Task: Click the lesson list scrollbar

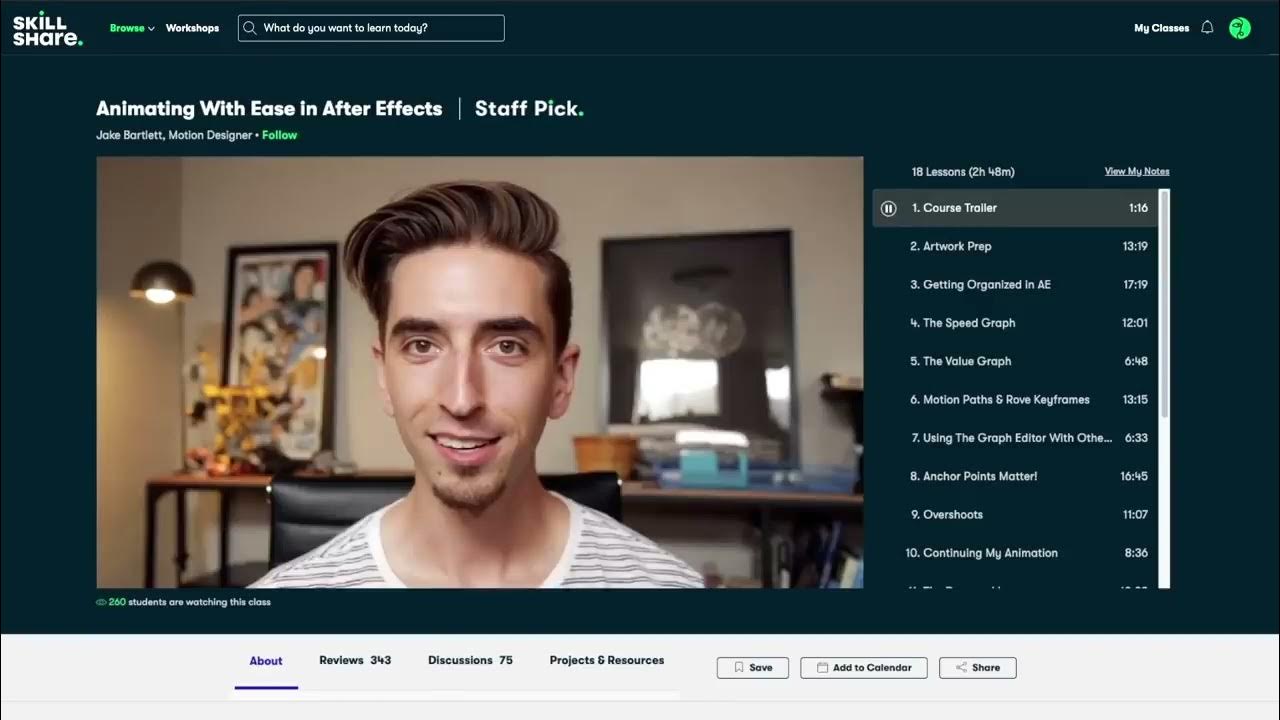Action: tap(1164, 303)
